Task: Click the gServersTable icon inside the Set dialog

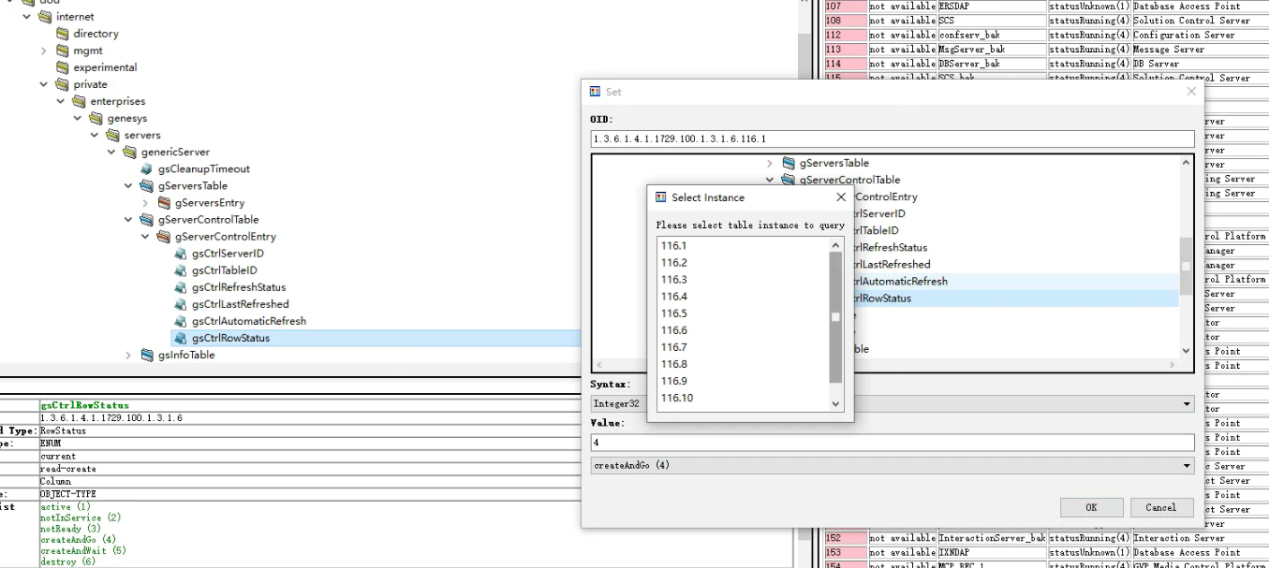Action: (788, 163)
